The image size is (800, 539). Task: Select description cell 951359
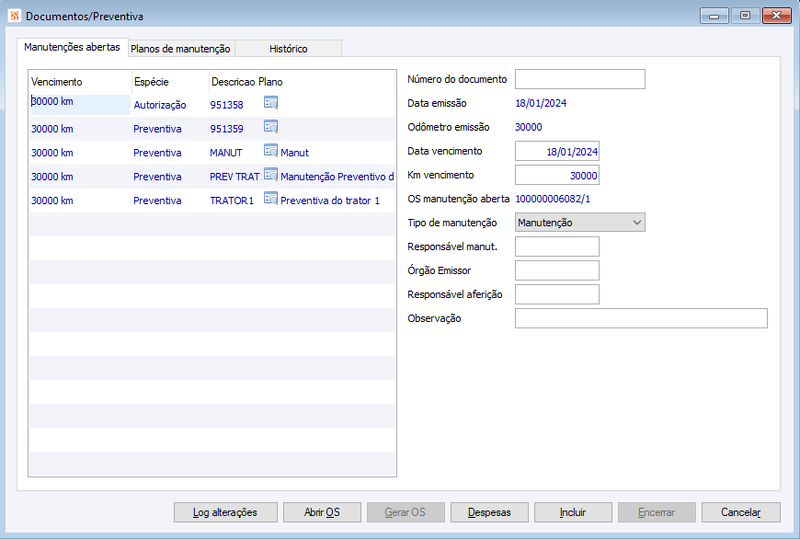click(227, 129)
